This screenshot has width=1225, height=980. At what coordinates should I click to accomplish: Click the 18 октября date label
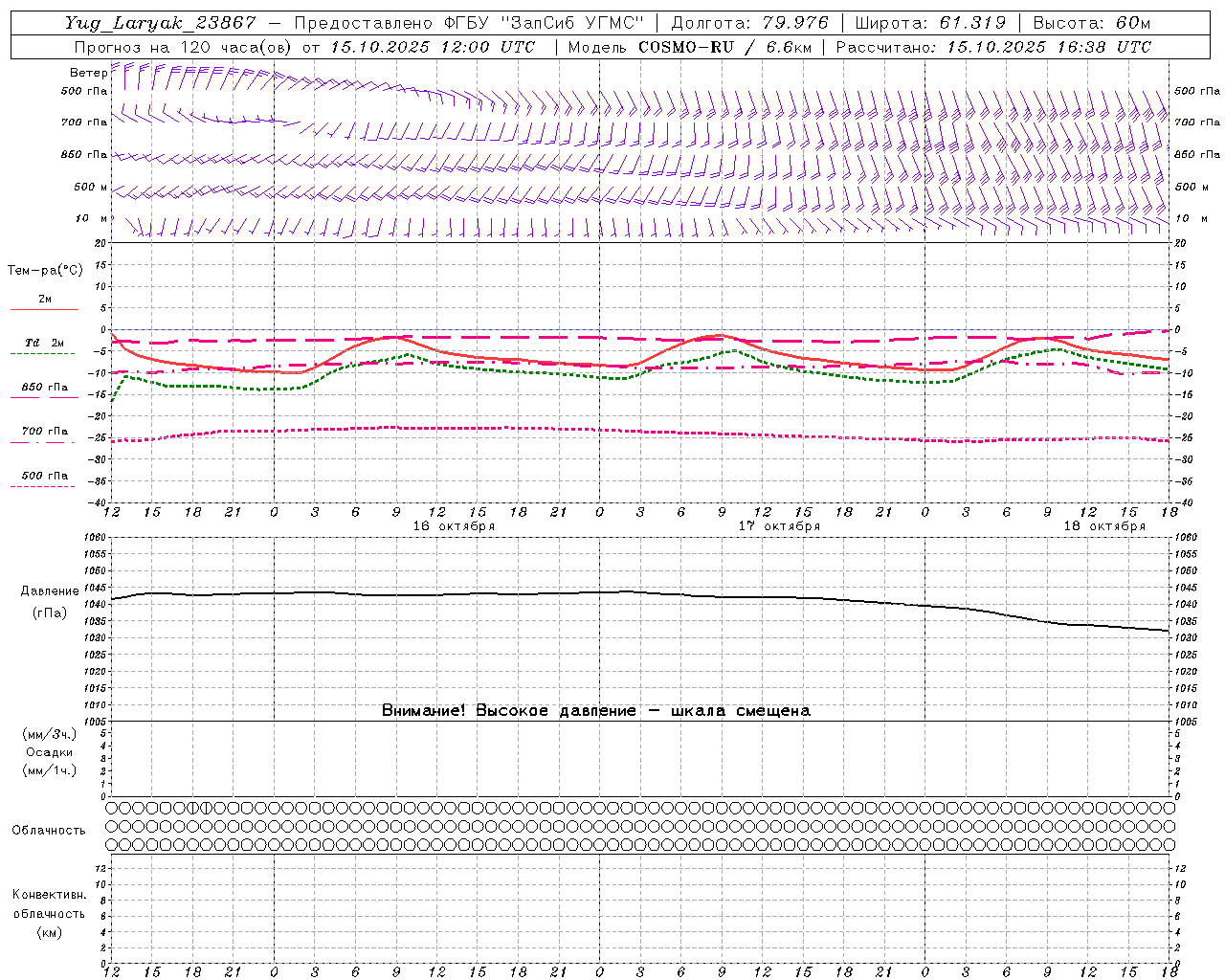pos(1104,526)
